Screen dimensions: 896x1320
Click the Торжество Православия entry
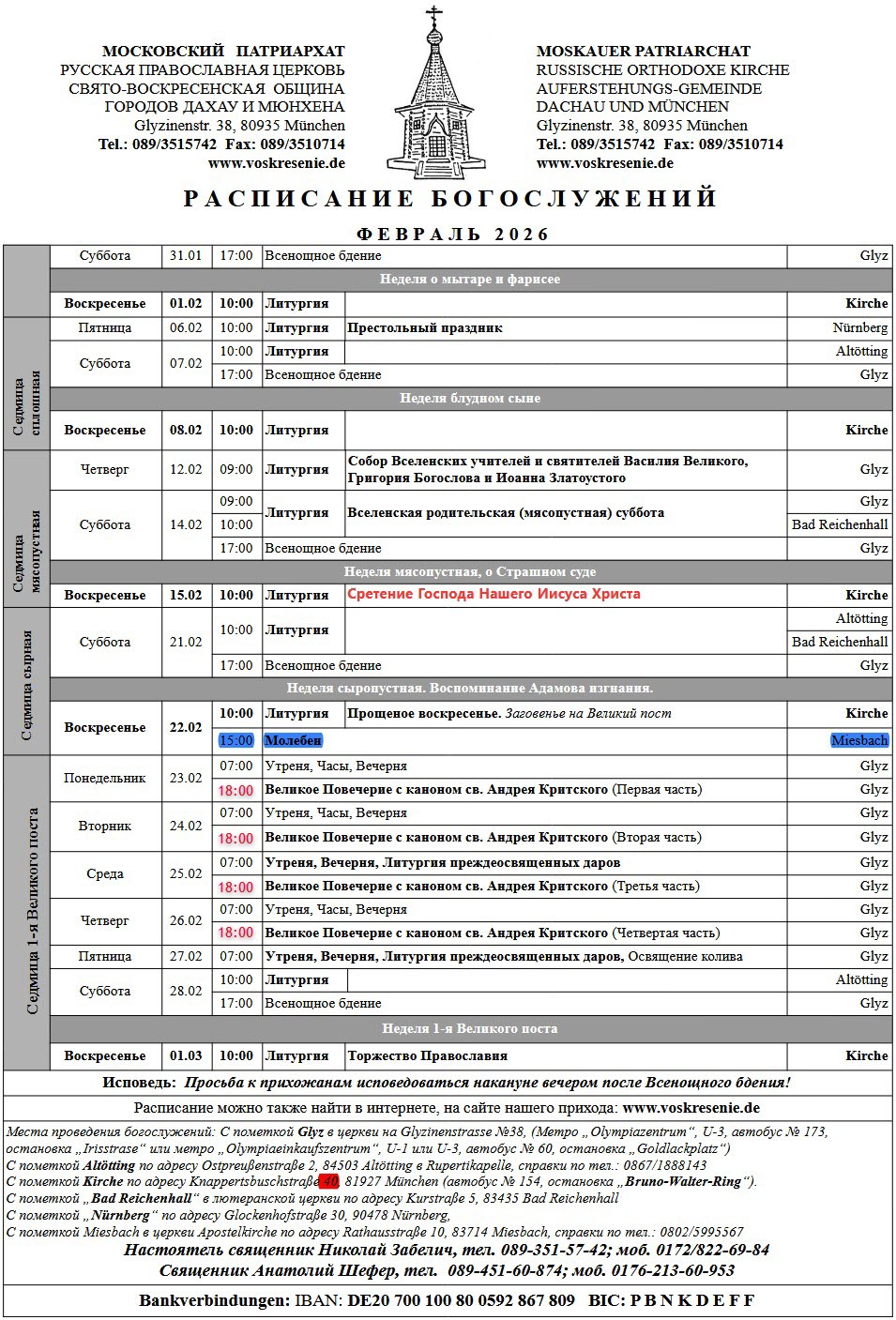tap(427, 1056)
